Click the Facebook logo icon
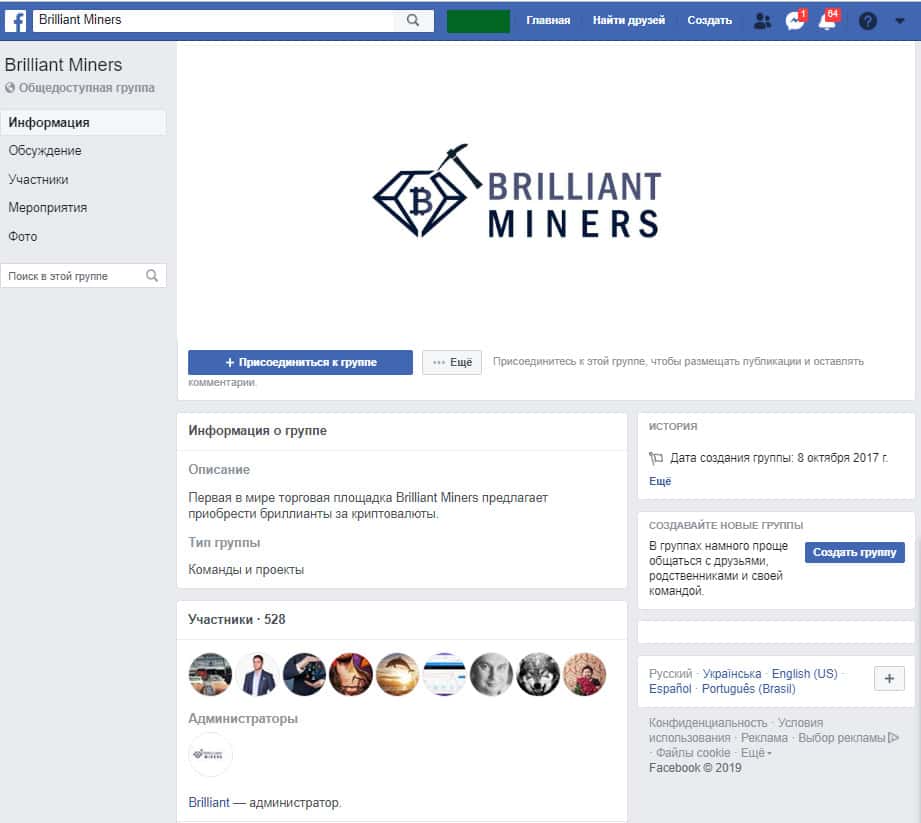 click(x=16, y=21)
